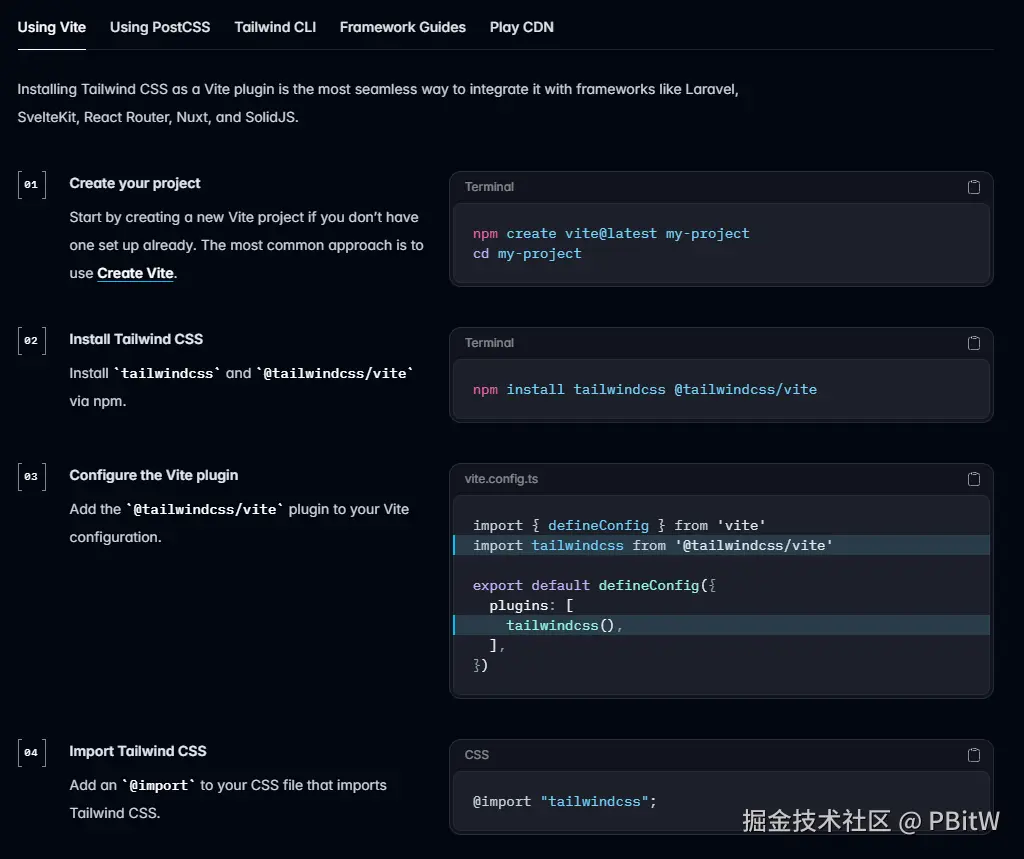This screenshot has height=859, width=1024.
Task: Open the Create Vite link
Action: (135, 273)
